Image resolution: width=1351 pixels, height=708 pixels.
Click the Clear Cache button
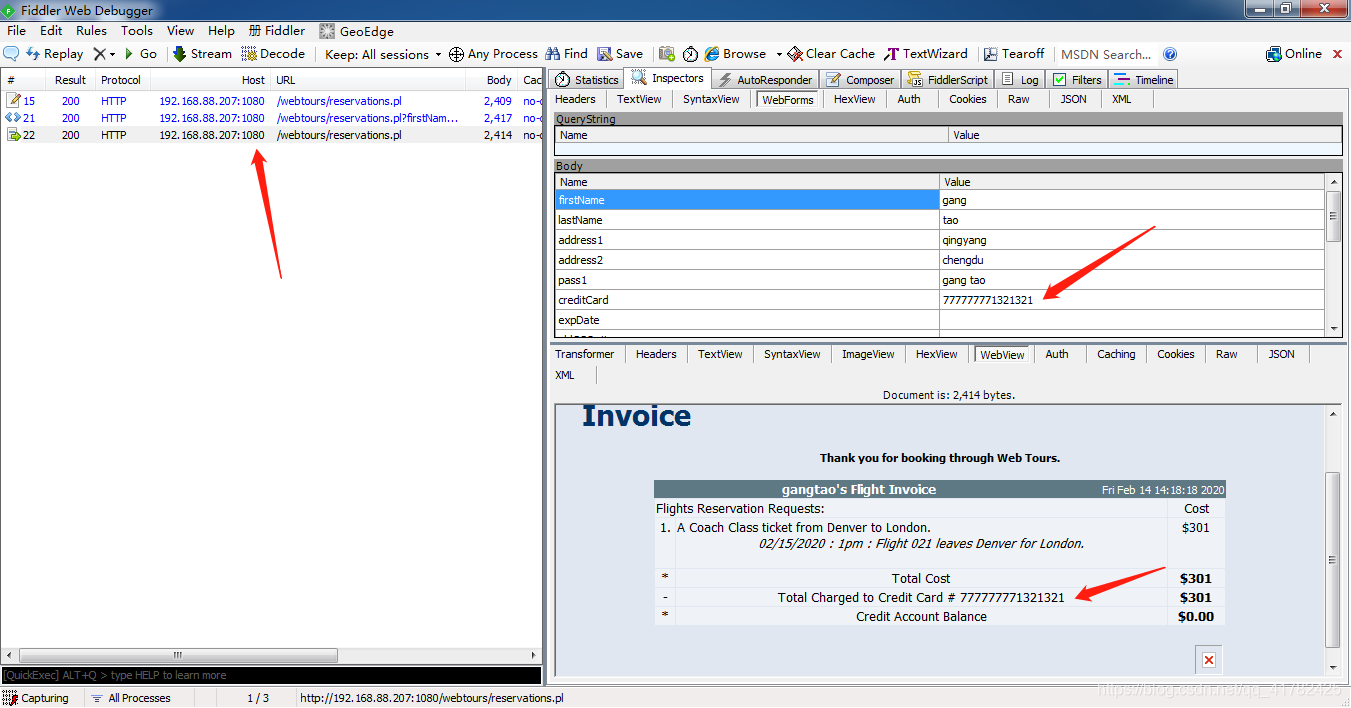[x=831, y=54]
